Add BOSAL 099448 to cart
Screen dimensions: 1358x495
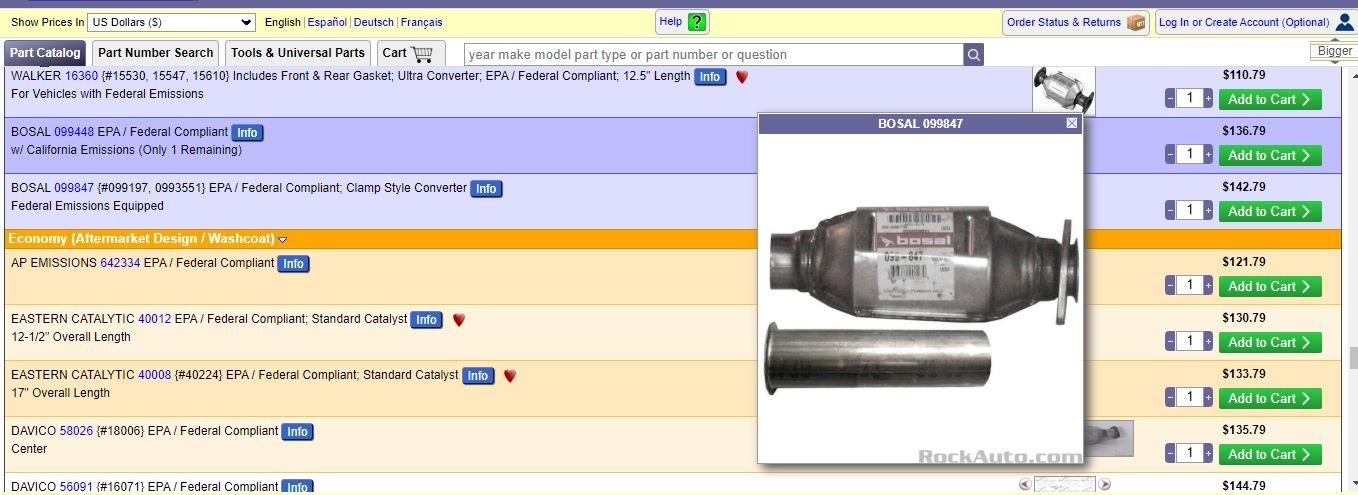(1270, 155)
